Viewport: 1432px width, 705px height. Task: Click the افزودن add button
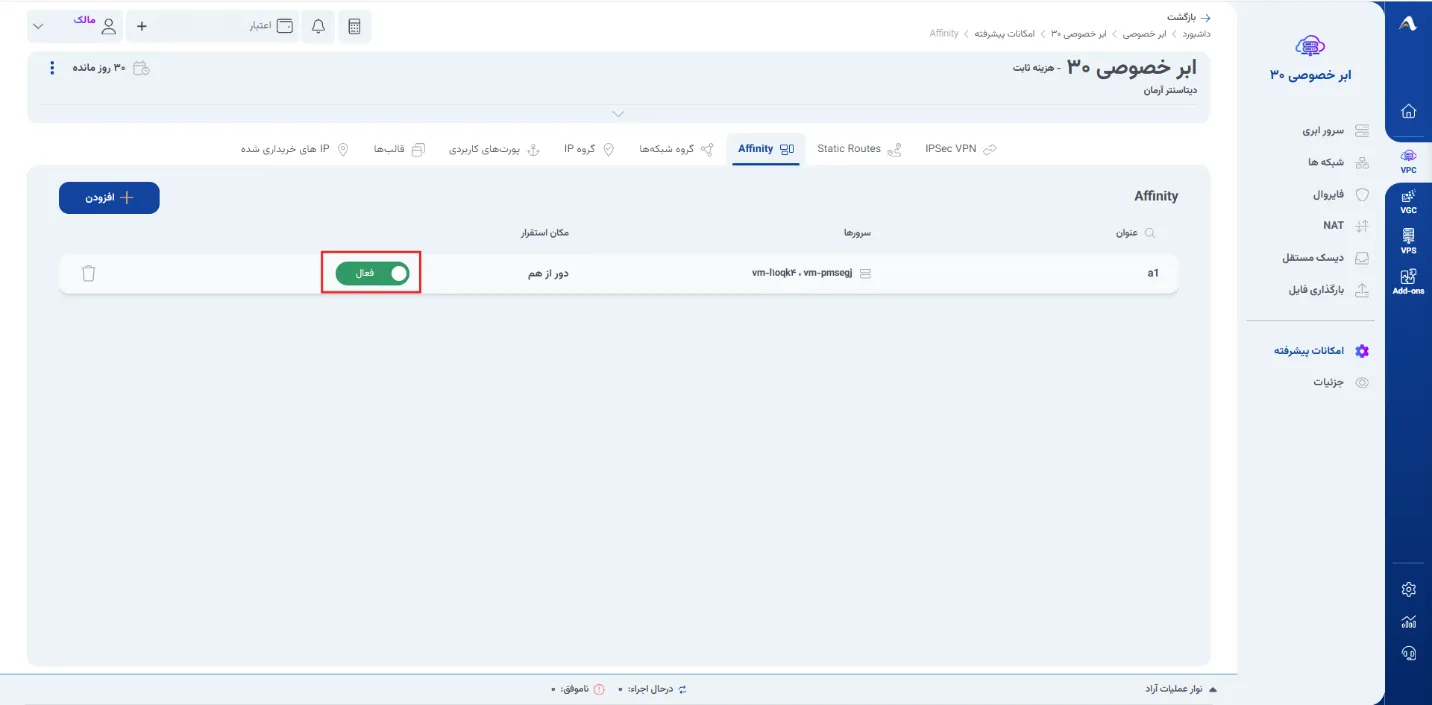109,198
